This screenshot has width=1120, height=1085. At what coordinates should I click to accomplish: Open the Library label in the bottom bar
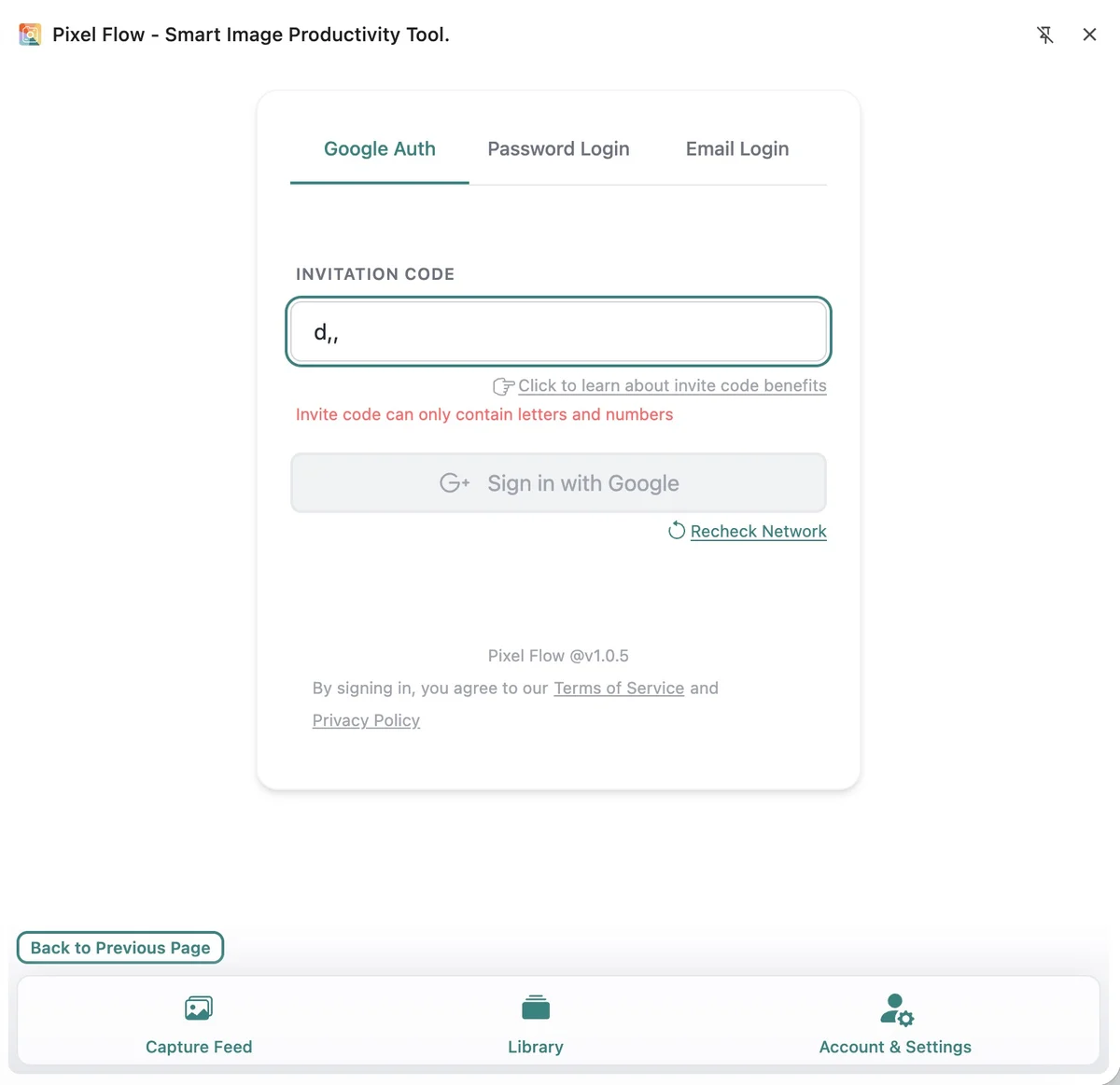click(536, 1047)
